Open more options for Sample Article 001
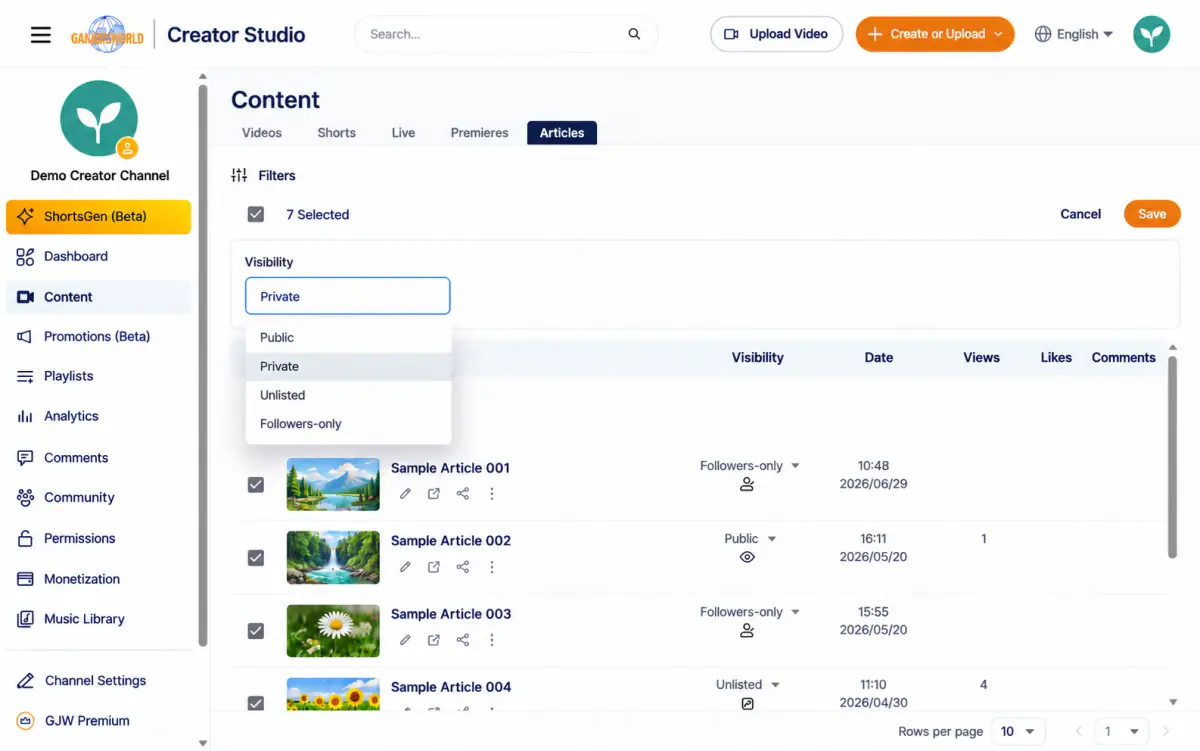1200x751 pixels. click(x=491, y=494)
